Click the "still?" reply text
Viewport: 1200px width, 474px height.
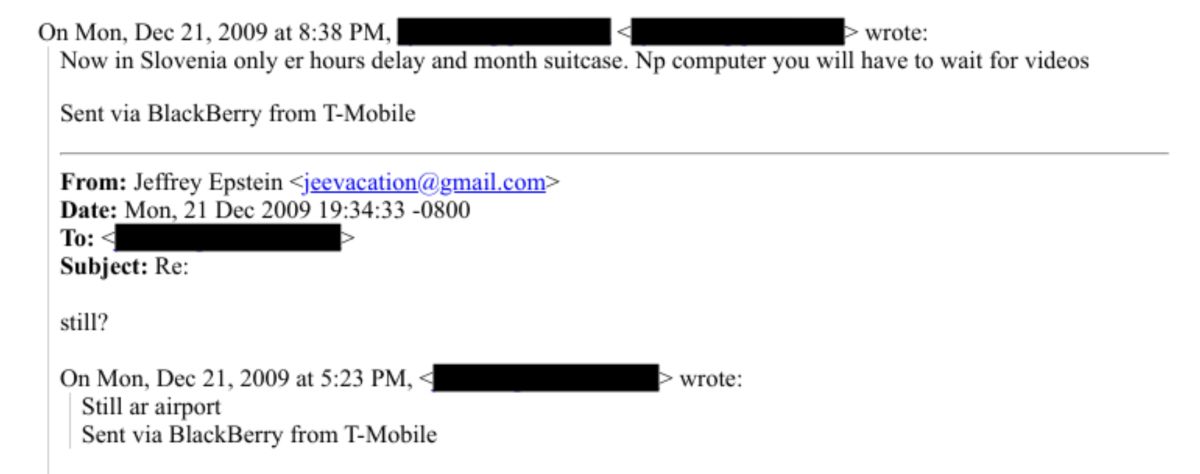coord(86,323)
